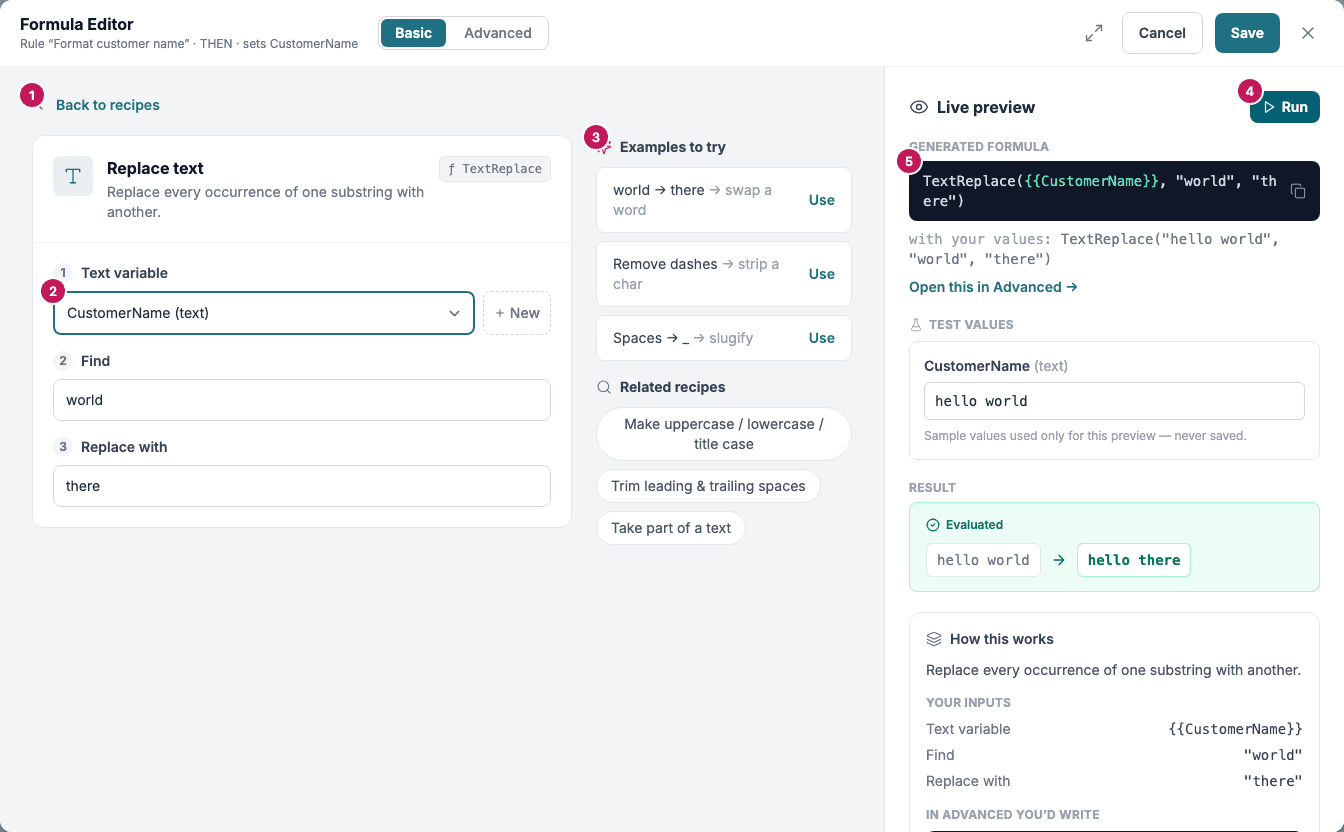Run the live preview

(x=1285, y=107)
